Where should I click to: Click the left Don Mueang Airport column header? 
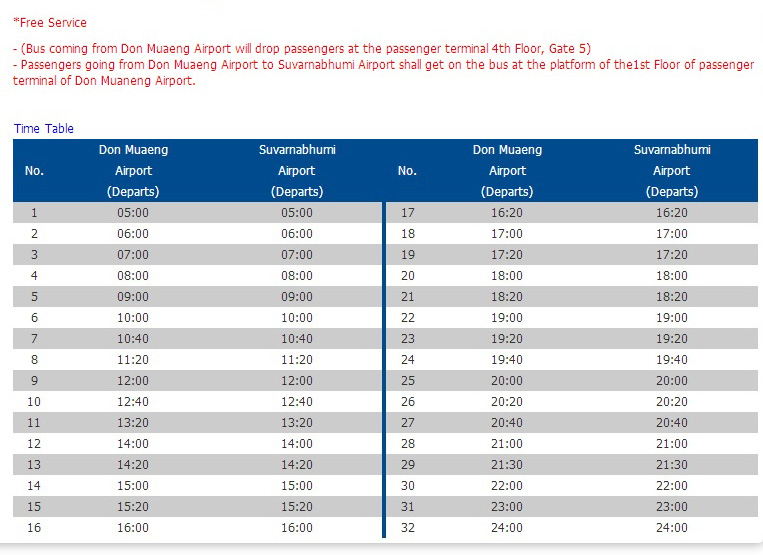(x=133, y=171)
